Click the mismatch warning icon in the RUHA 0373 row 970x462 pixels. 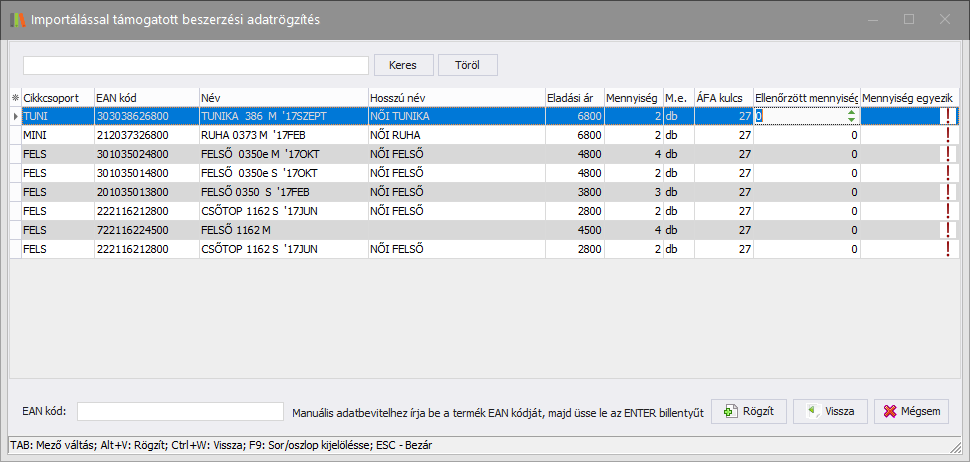point(948,135)
